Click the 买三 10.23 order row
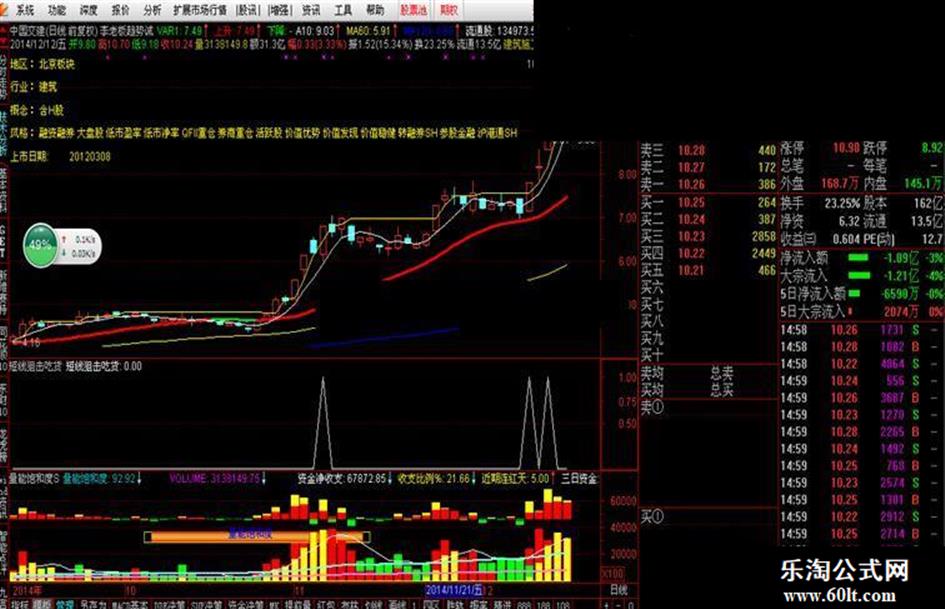The image size is (945, 609). point(708,236)
